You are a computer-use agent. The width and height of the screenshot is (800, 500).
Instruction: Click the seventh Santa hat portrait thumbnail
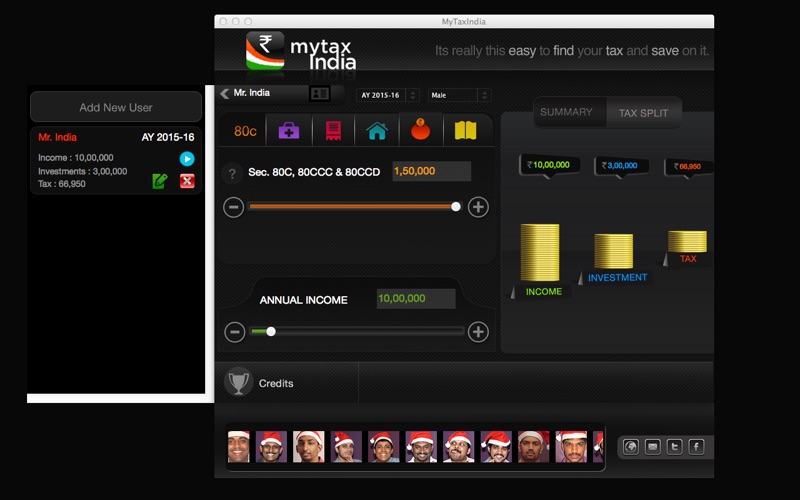pos(459,447)
